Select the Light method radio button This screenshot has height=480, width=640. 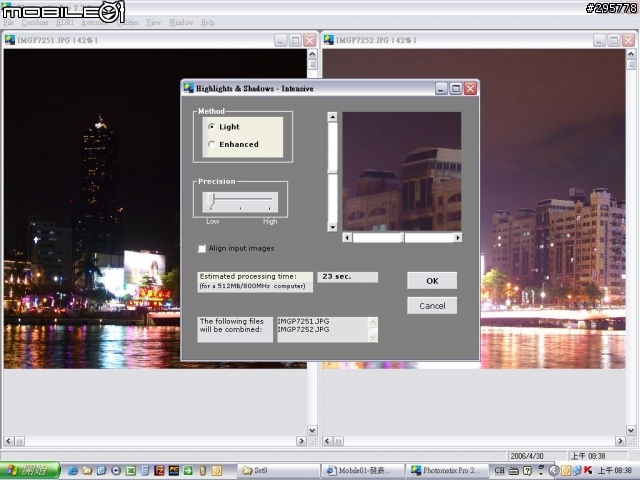(211, 127)
